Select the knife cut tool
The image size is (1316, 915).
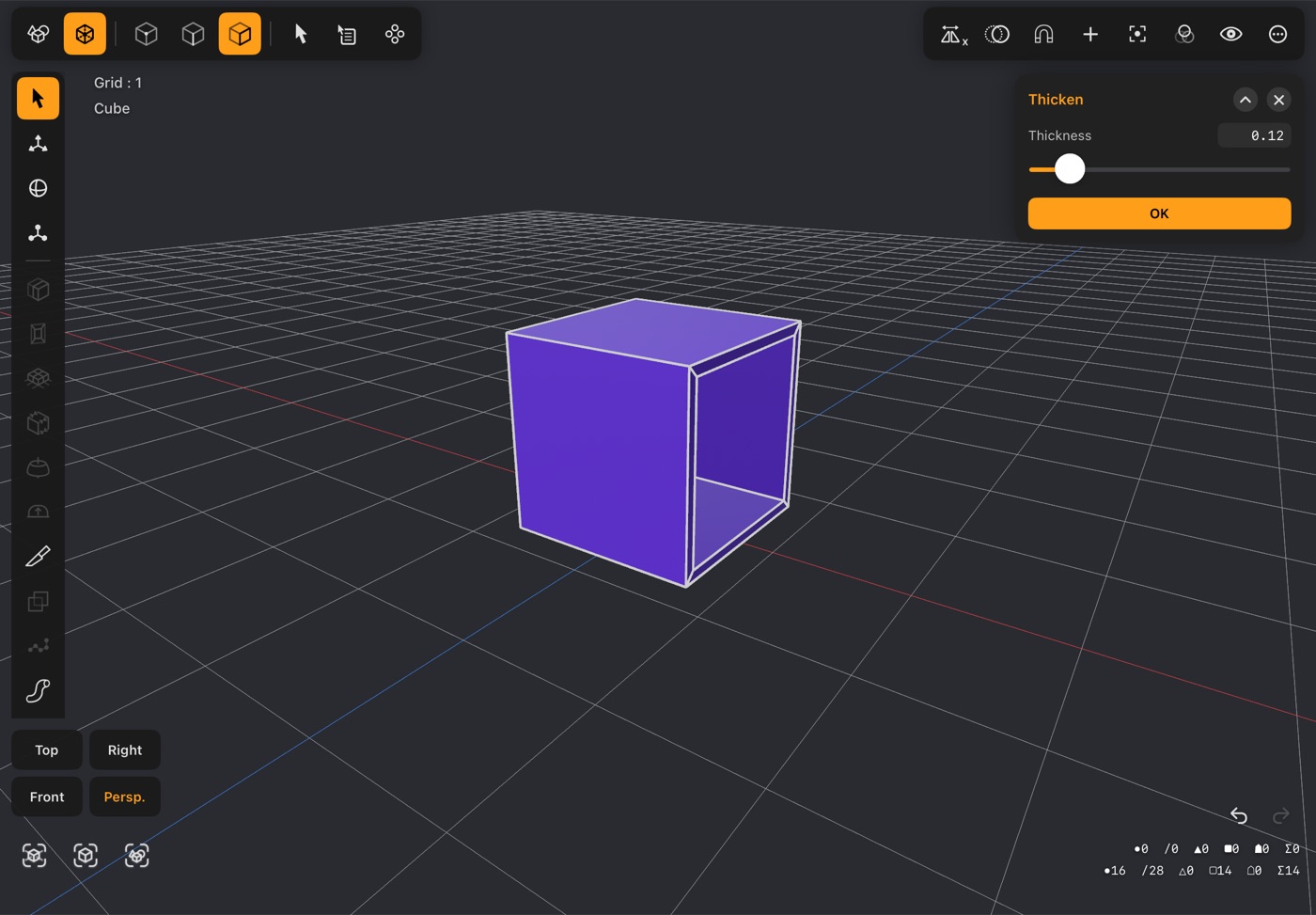pos(38,557)
